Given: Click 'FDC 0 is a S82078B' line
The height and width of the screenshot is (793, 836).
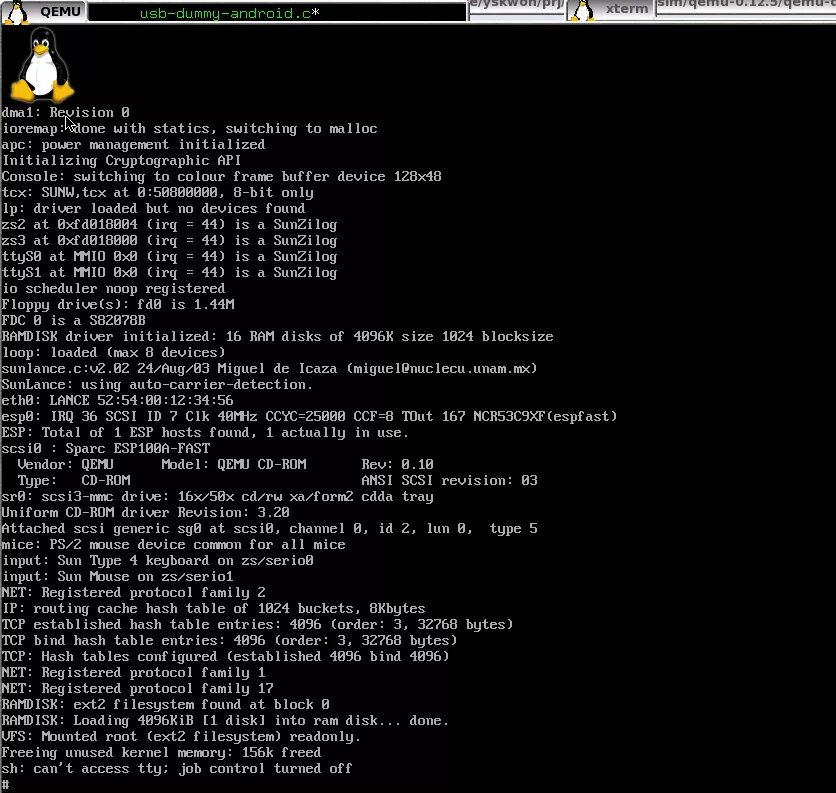Looking at the screenshot, I should pyautogui.click(x=74, y=321).
